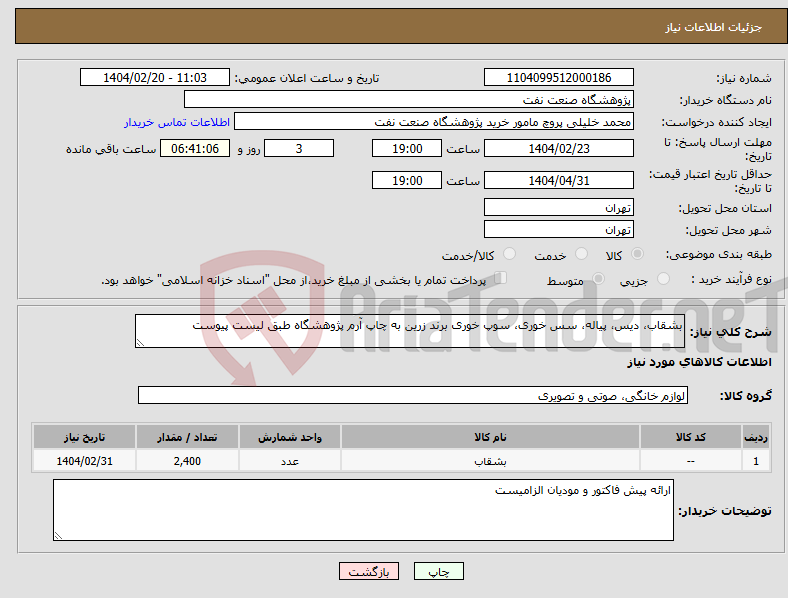Click the چاپ print button
The width and height of the screenshot is (788, 598).
(x=439, y=571)
